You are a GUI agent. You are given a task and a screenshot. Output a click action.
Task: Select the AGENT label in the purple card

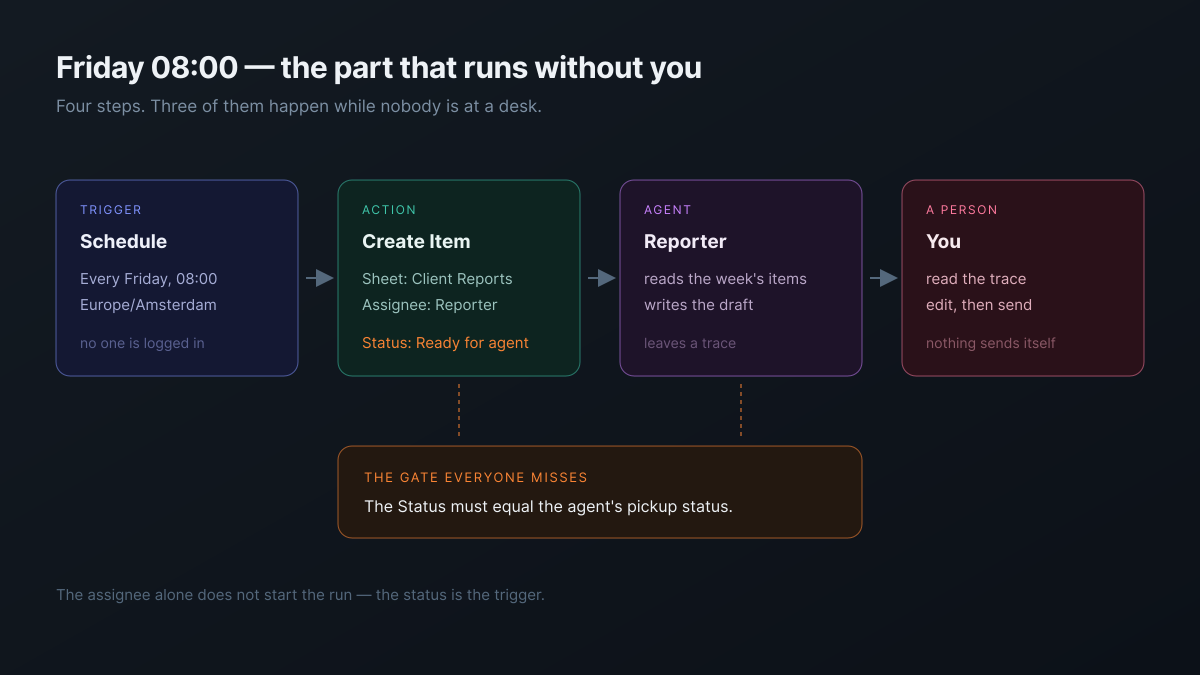(668, 210)
